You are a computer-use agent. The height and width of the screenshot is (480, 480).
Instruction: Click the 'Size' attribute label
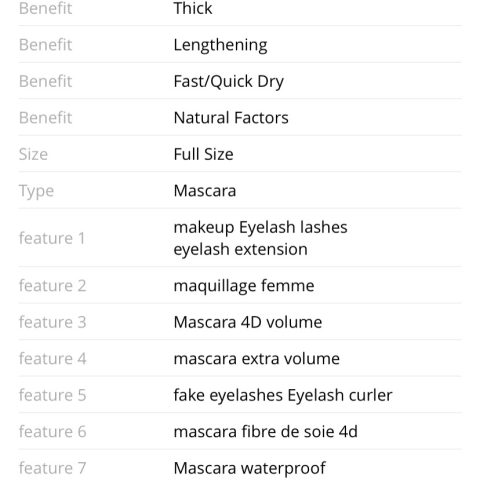pos(33,154)
